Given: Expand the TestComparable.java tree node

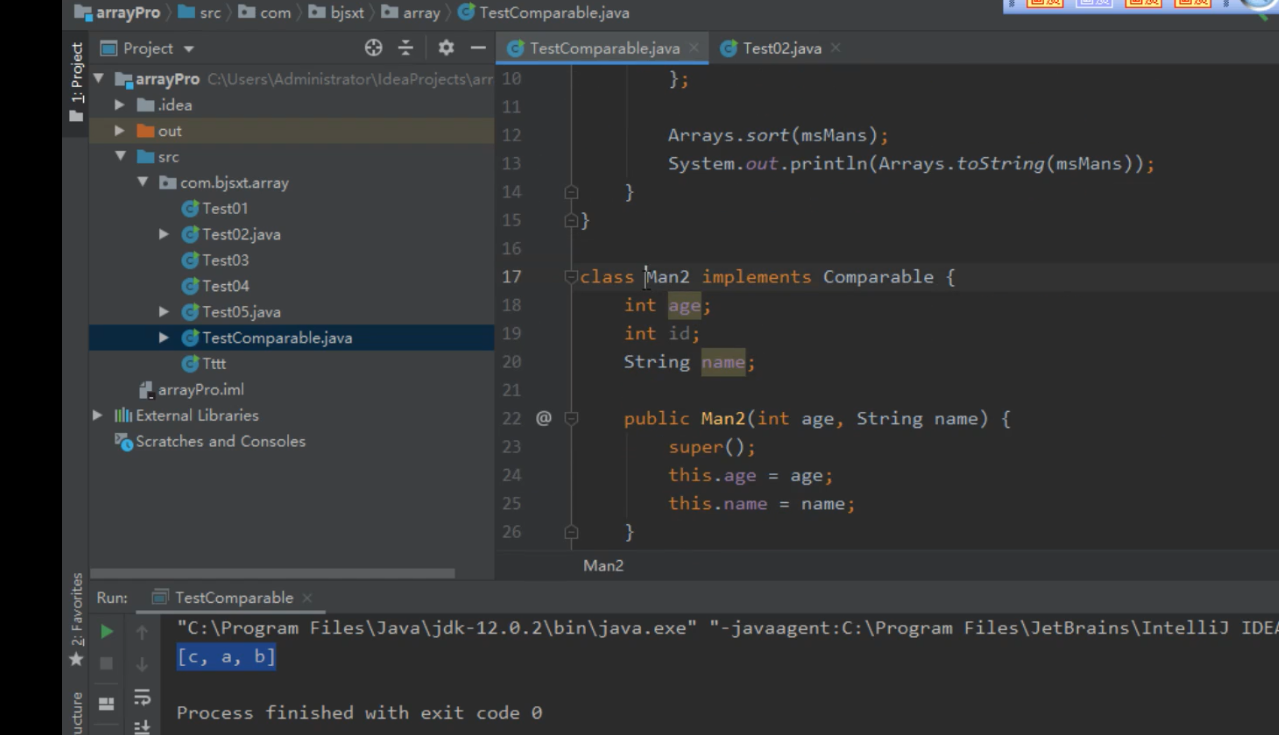Looking at the screenshot, I should pos(164,338).
